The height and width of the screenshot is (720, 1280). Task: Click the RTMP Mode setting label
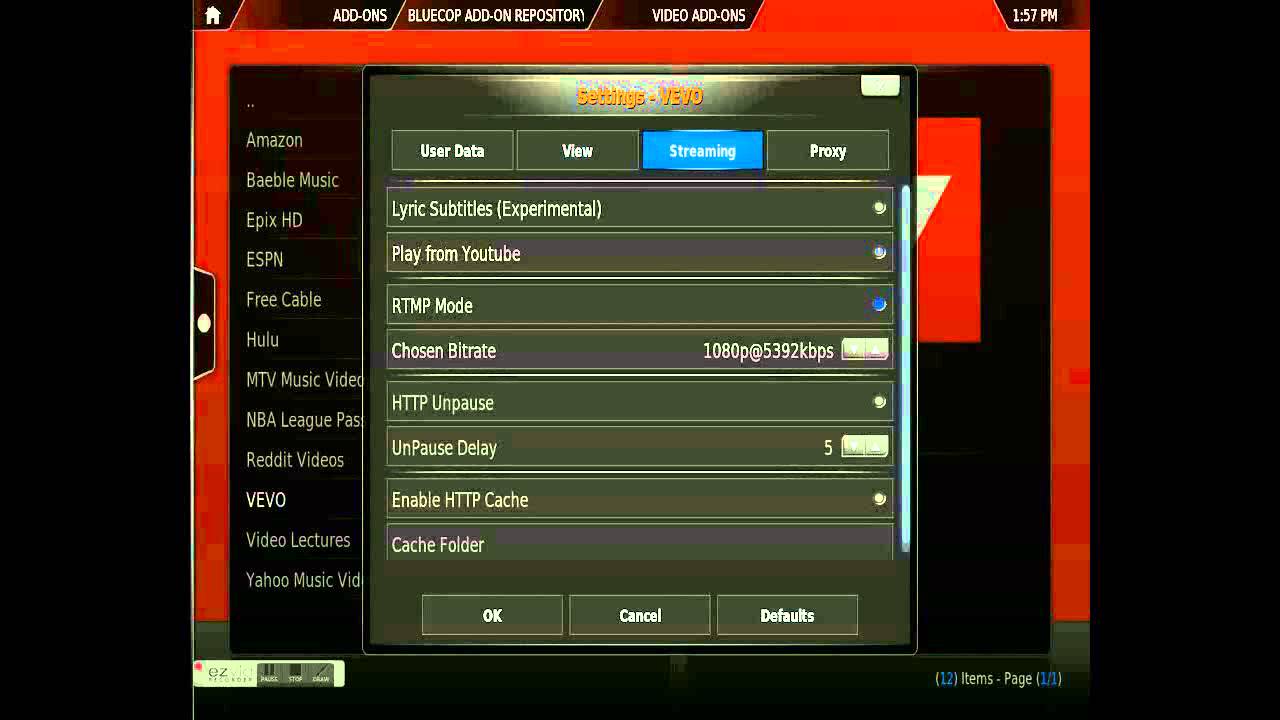pyautogui.click(x=432, y=306)
